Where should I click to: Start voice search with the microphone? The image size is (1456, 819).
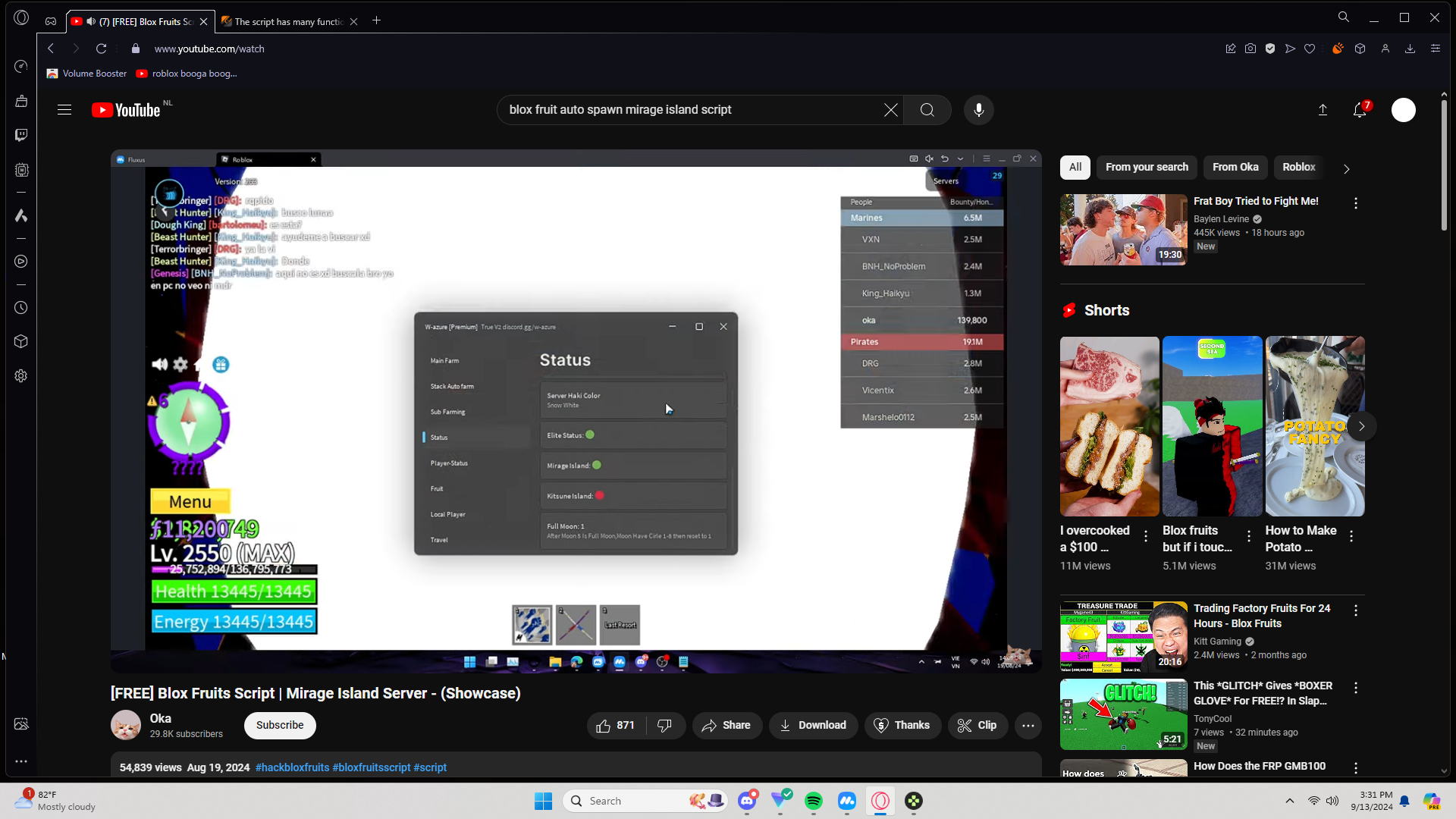tap(979, 110)
